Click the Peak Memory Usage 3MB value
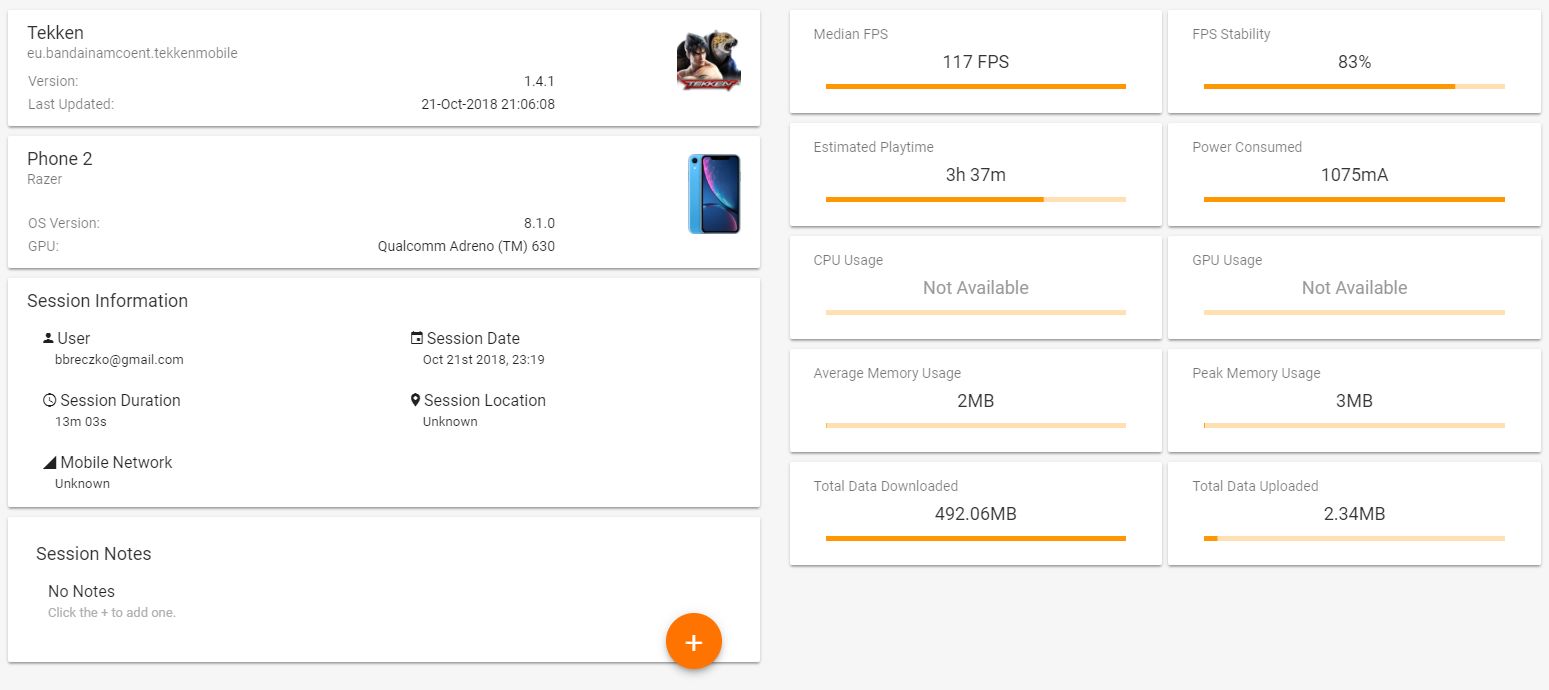1549x690 pixels. click(1354, 401)
